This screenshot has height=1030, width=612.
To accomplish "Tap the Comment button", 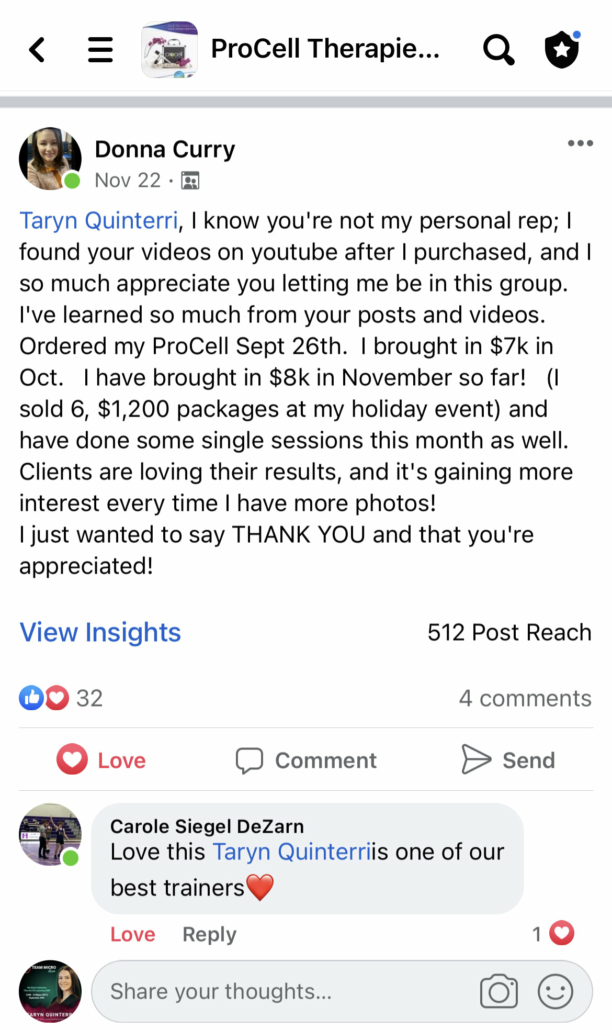I will [x=306, y=760].
